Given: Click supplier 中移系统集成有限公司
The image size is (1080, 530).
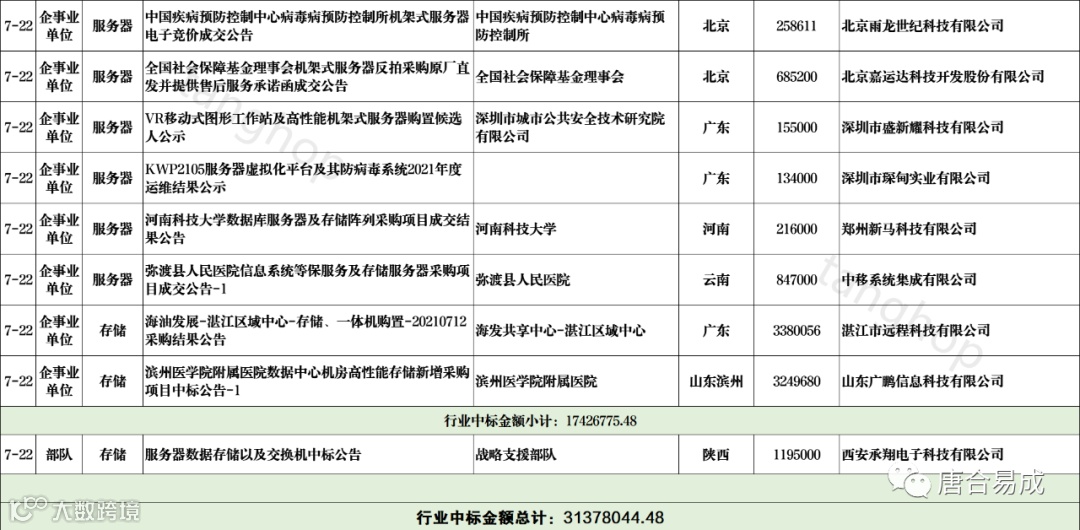Looking at the screenshot, I should click(x=908, y=280).
